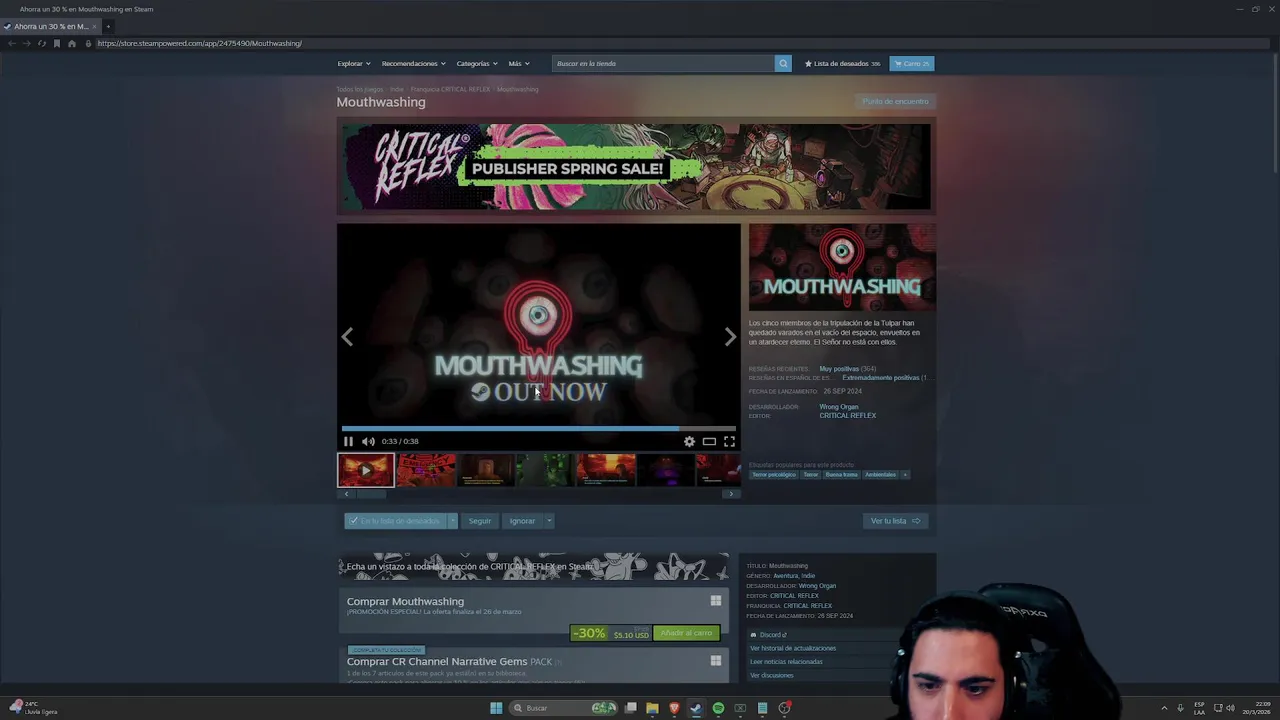The image size is (1280, 720).
Task: Click the CRITICAL REFLEX Publisher Spring Sale banner
Action: (636, 167)
